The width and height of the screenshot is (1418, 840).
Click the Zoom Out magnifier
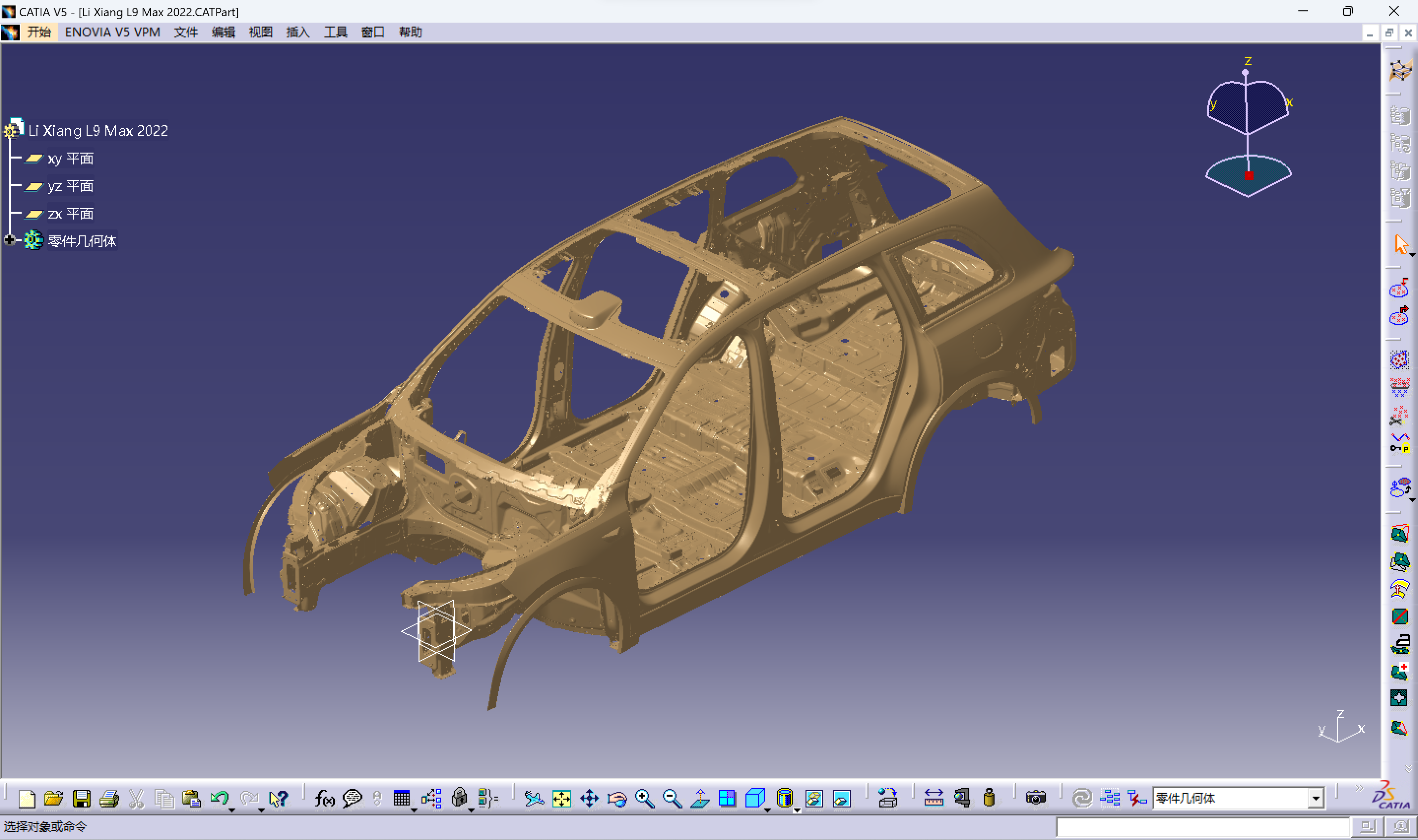tap(672, 799)
